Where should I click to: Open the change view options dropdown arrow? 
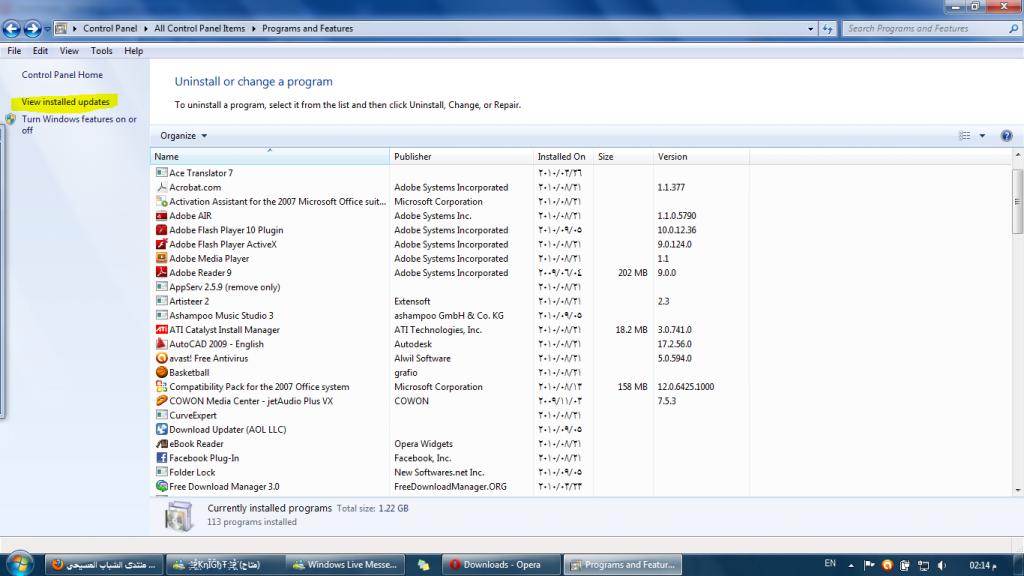(x=982, y=136)
